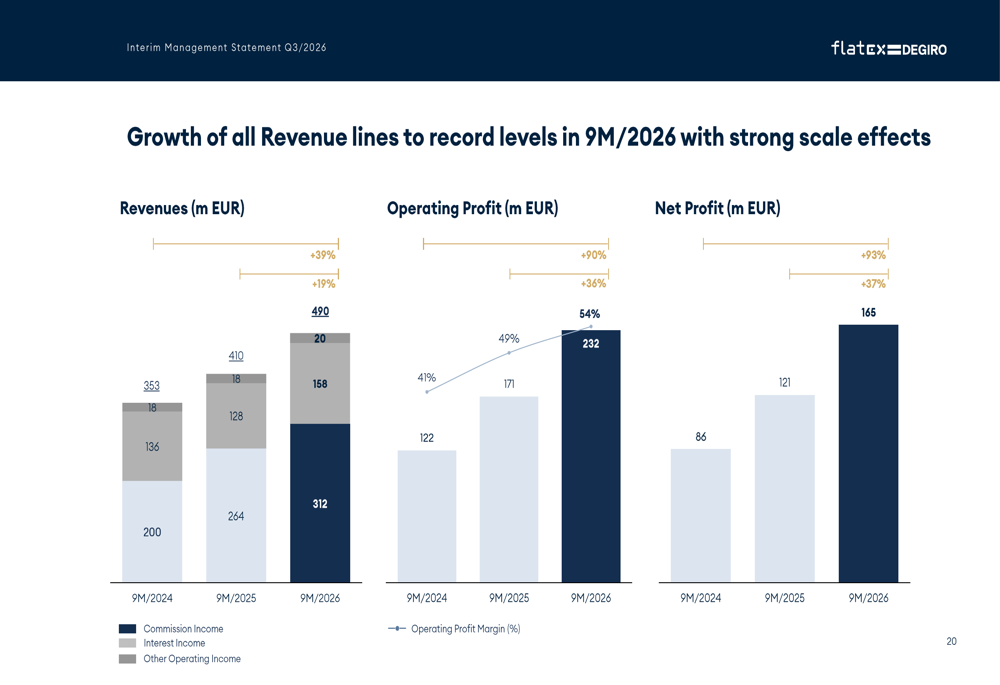This screenshot has width=1000, height=685.
Task: Click the Commission Income legend color swatch
Action: 128,629
